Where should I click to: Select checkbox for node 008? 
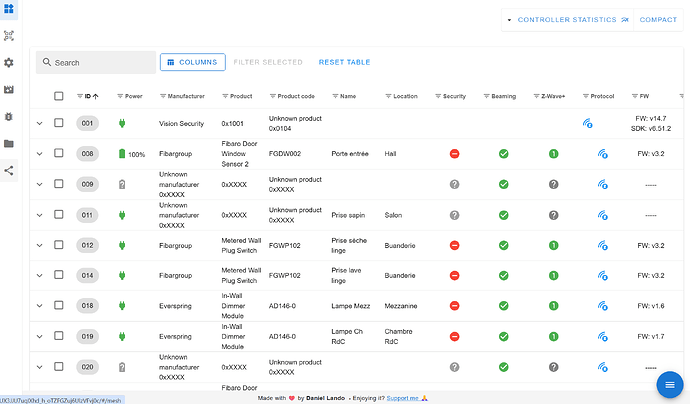point(59,153)
